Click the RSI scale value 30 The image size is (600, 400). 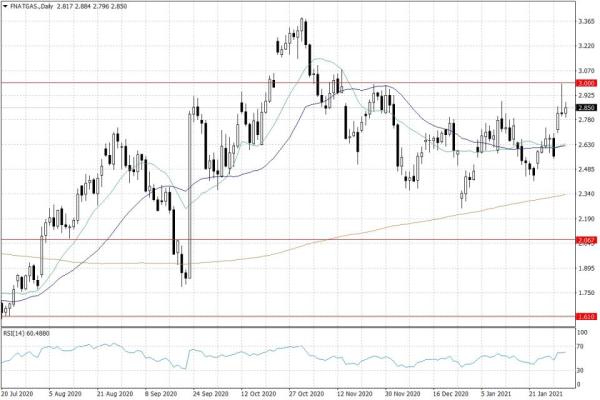[x=582, y=371]
